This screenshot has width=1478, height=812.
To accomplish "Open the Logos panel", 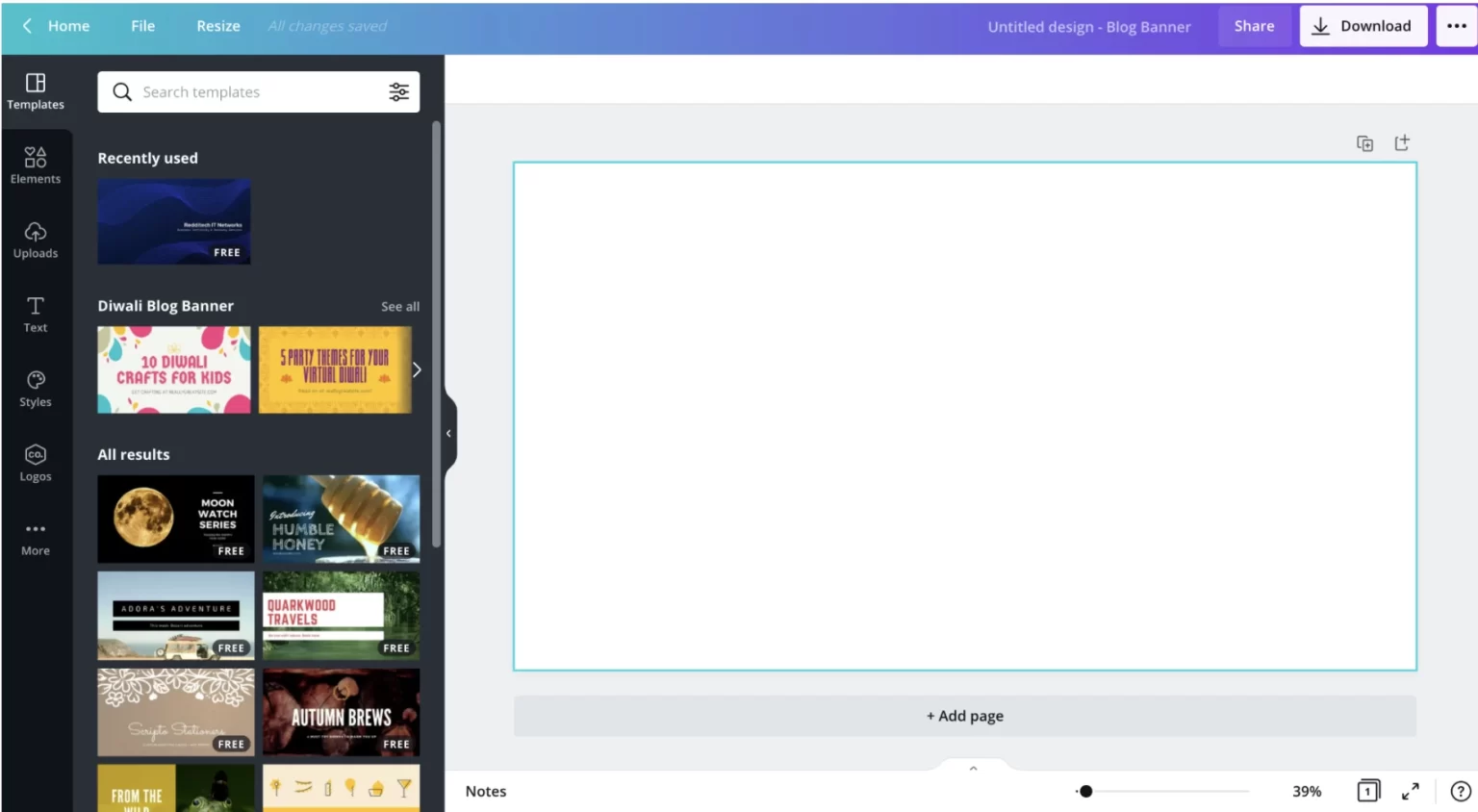I will pyautogui.click(x=36, y=462).
